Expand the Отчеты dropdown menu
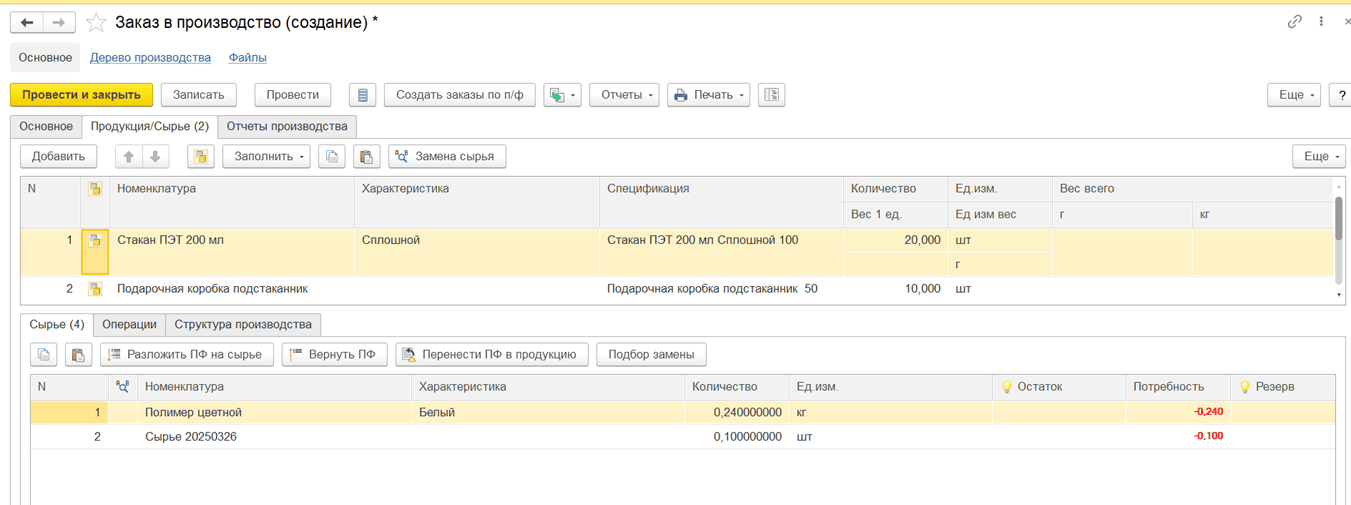Screen dimensions: 1351x505 pos(623,95)
